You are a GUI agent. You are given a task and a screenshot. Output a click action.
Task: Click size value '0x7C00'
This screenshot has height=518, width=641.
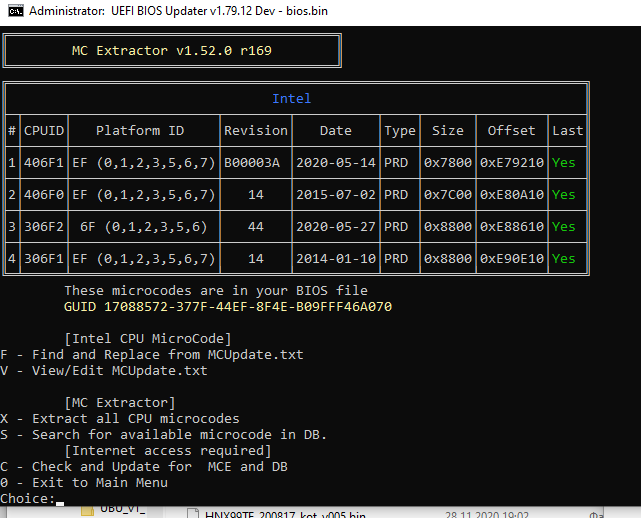[x=448, y=195]
